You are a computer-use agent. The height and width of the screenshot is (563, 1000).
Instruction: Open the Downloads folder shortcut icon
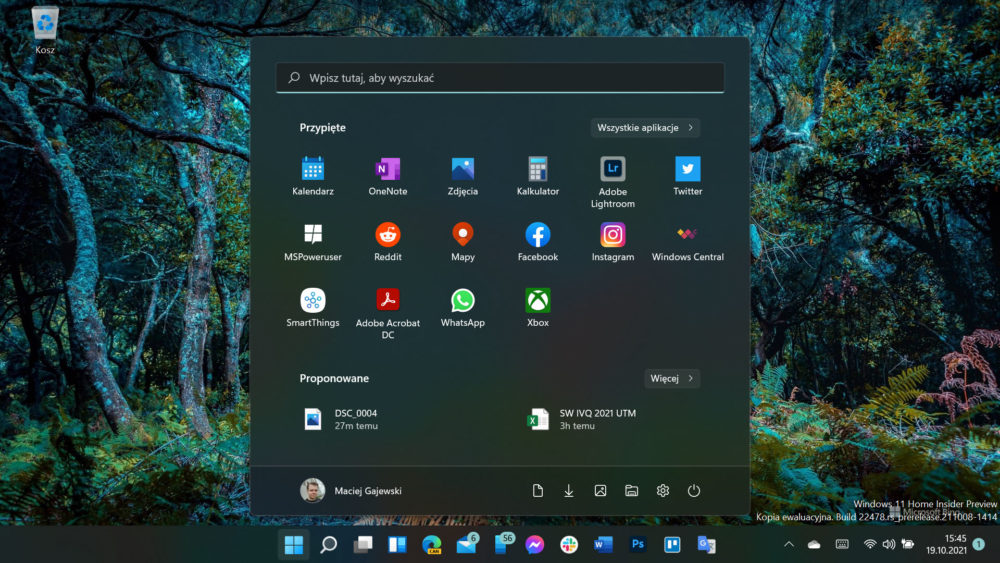click(569, 490)
